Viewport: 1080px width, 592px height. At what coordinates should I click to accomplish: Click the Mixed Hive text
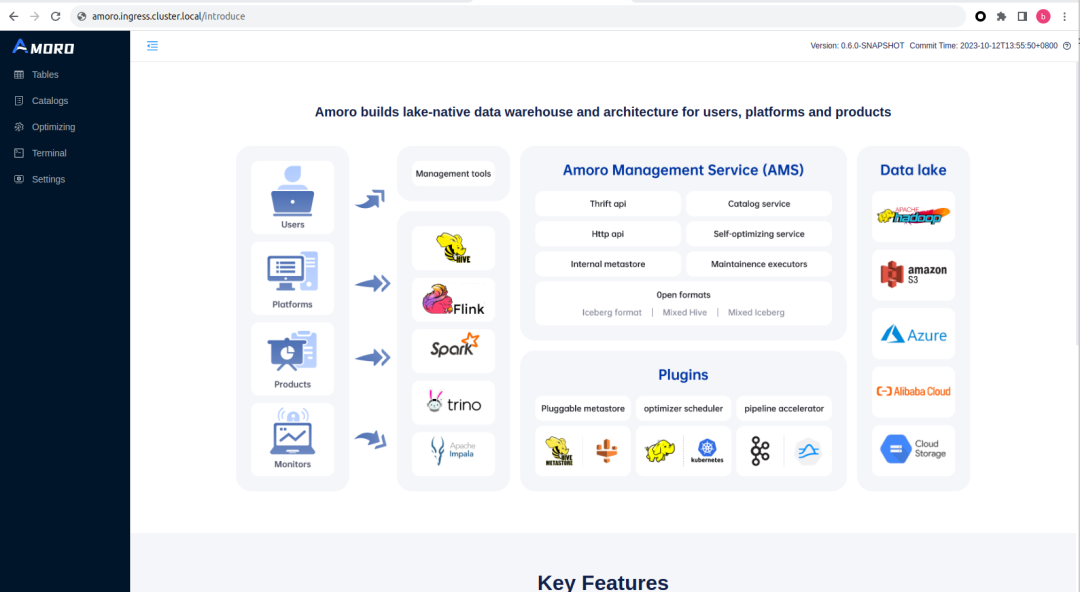(685, 312)
